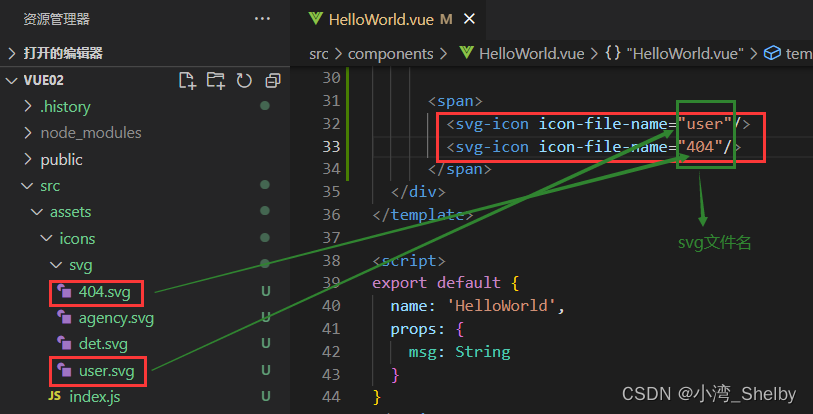Click the Vue icon on HelloWorld.vue tab
813x414 pixels.
[x=316, y=19]
